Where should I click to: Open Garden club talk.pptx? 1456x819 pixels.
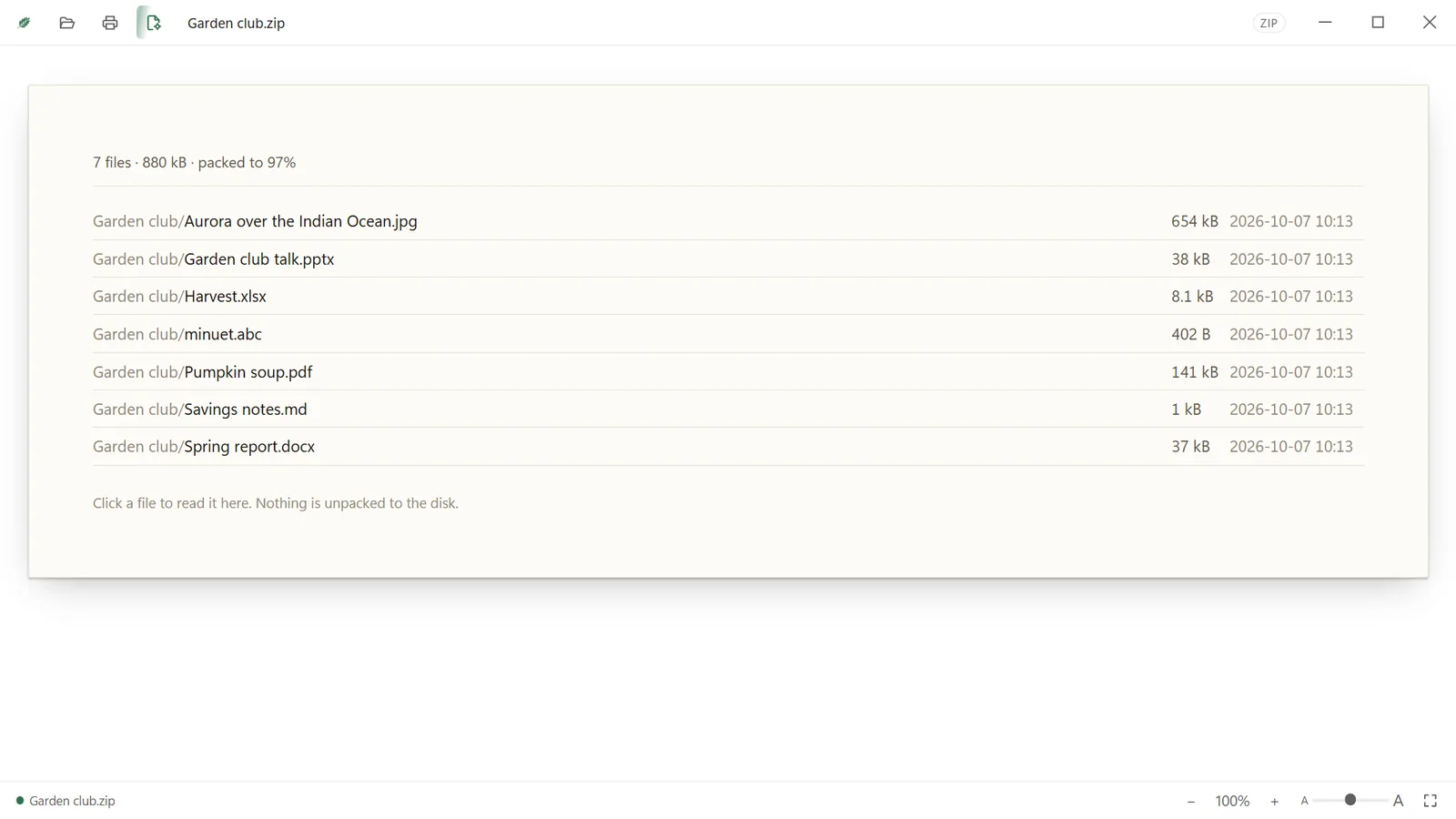tap(728, 258)
